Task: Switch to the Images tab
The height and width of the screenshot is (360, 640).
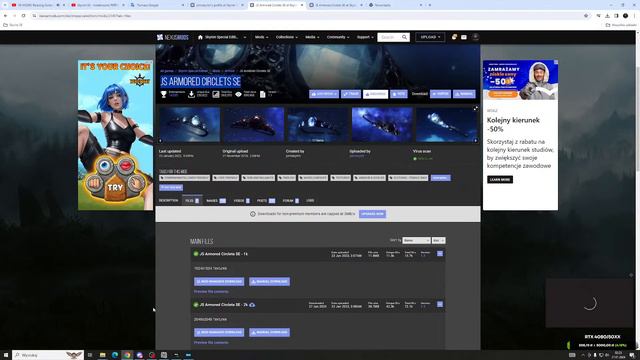Action: point(216,201)
